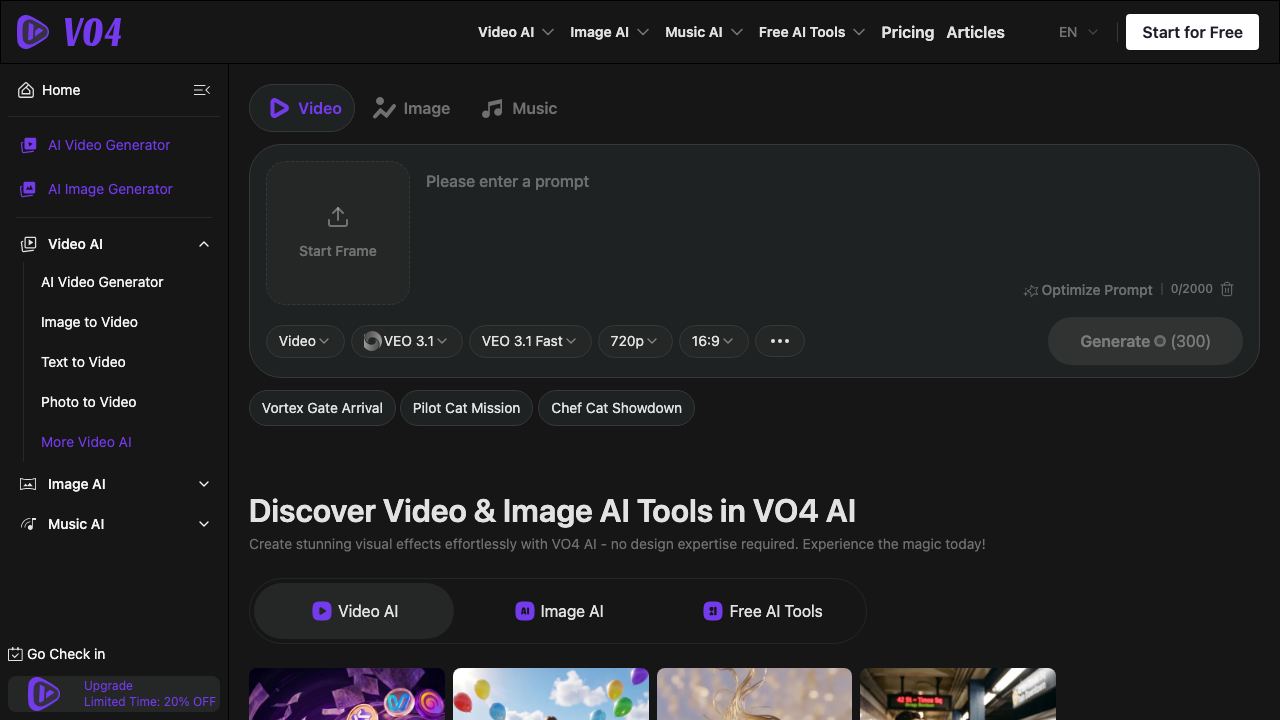This screenshot has width=1280, height=720.
Task: Click the Image tab's picture icon
Action: click(384, 108)
